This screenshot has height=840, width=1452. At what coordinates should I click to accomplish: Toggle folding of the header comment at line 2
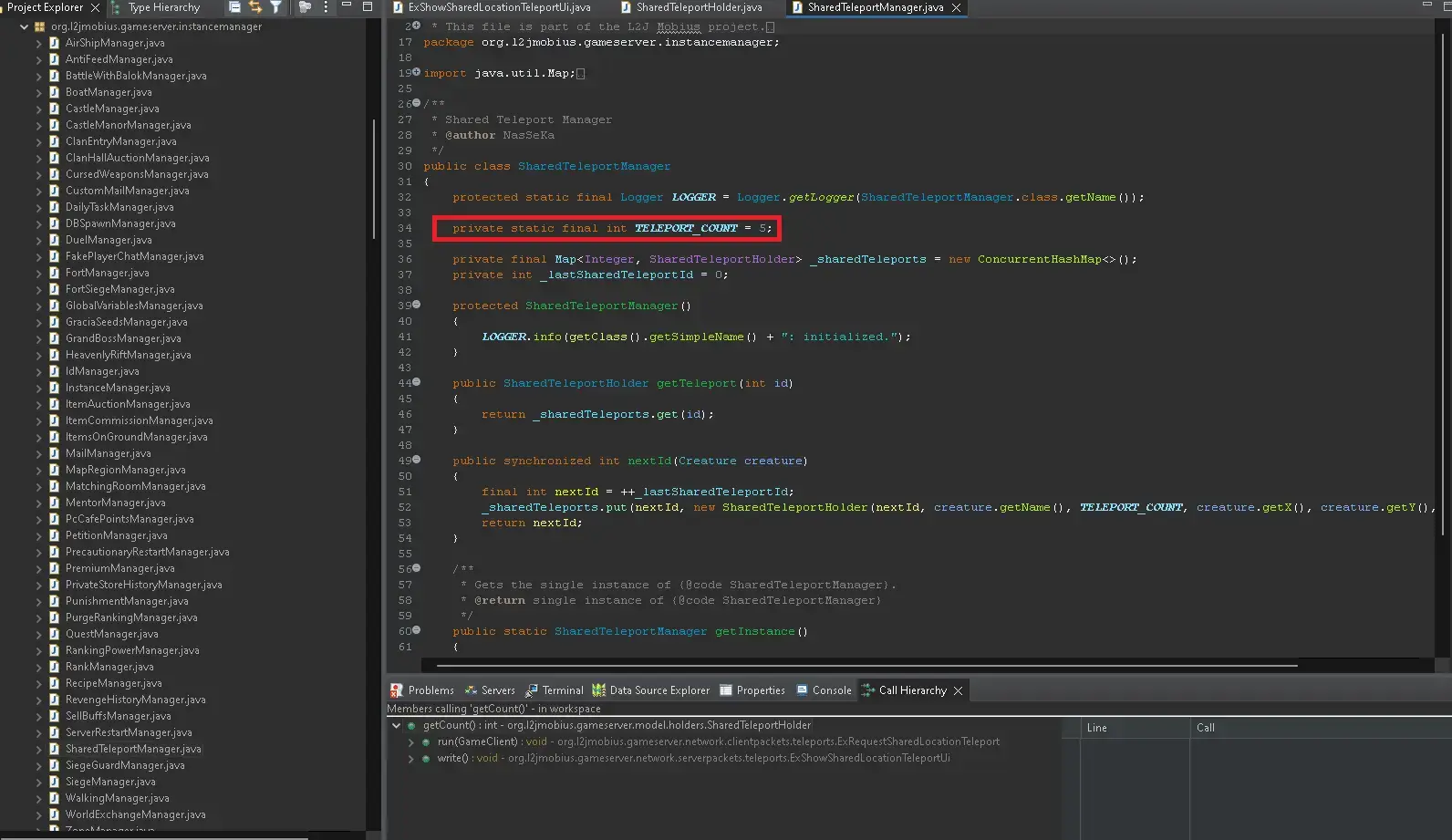(417, 26)
